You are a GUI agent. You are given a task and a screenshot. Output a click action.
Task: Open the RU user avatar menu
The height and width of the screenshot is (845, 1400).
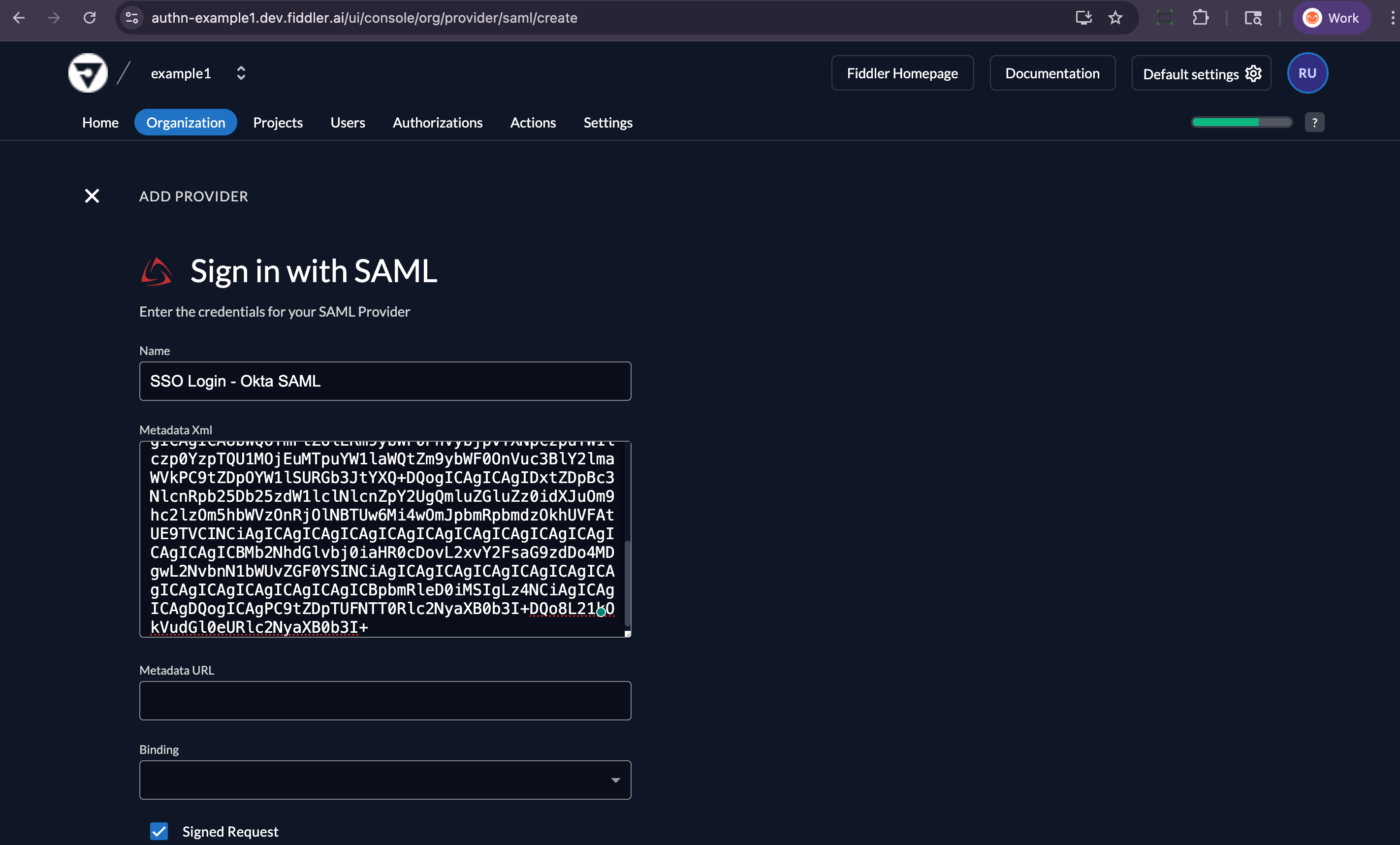1307,73
